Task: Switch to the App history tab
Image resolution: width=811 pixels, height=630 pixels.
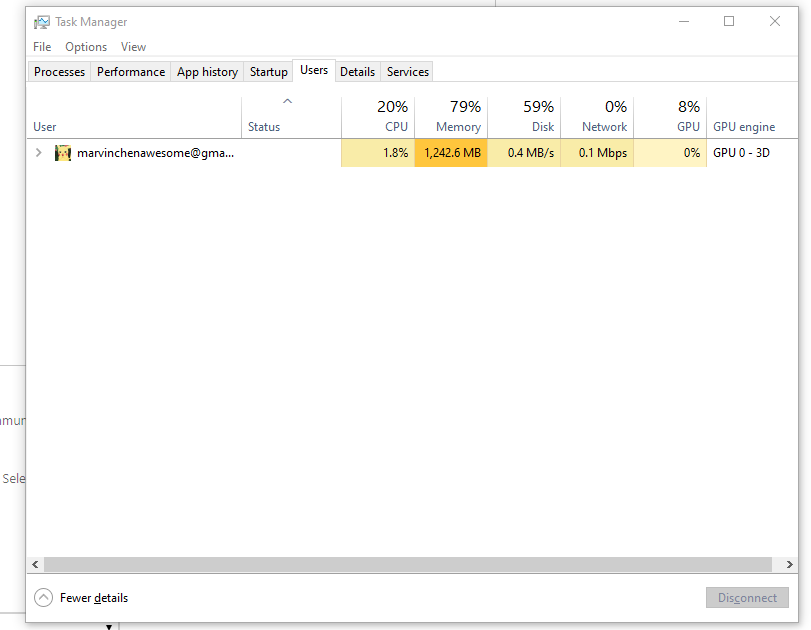Action: coord(207,72)
